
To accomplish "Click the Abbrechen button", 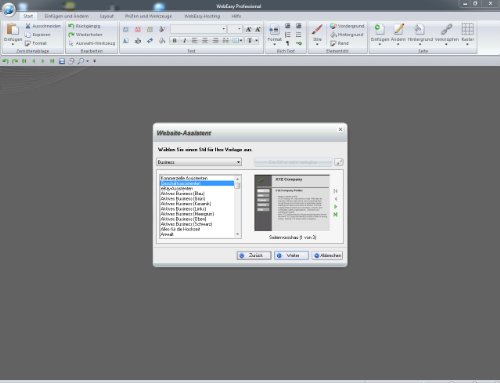I will tap(328, 255).
